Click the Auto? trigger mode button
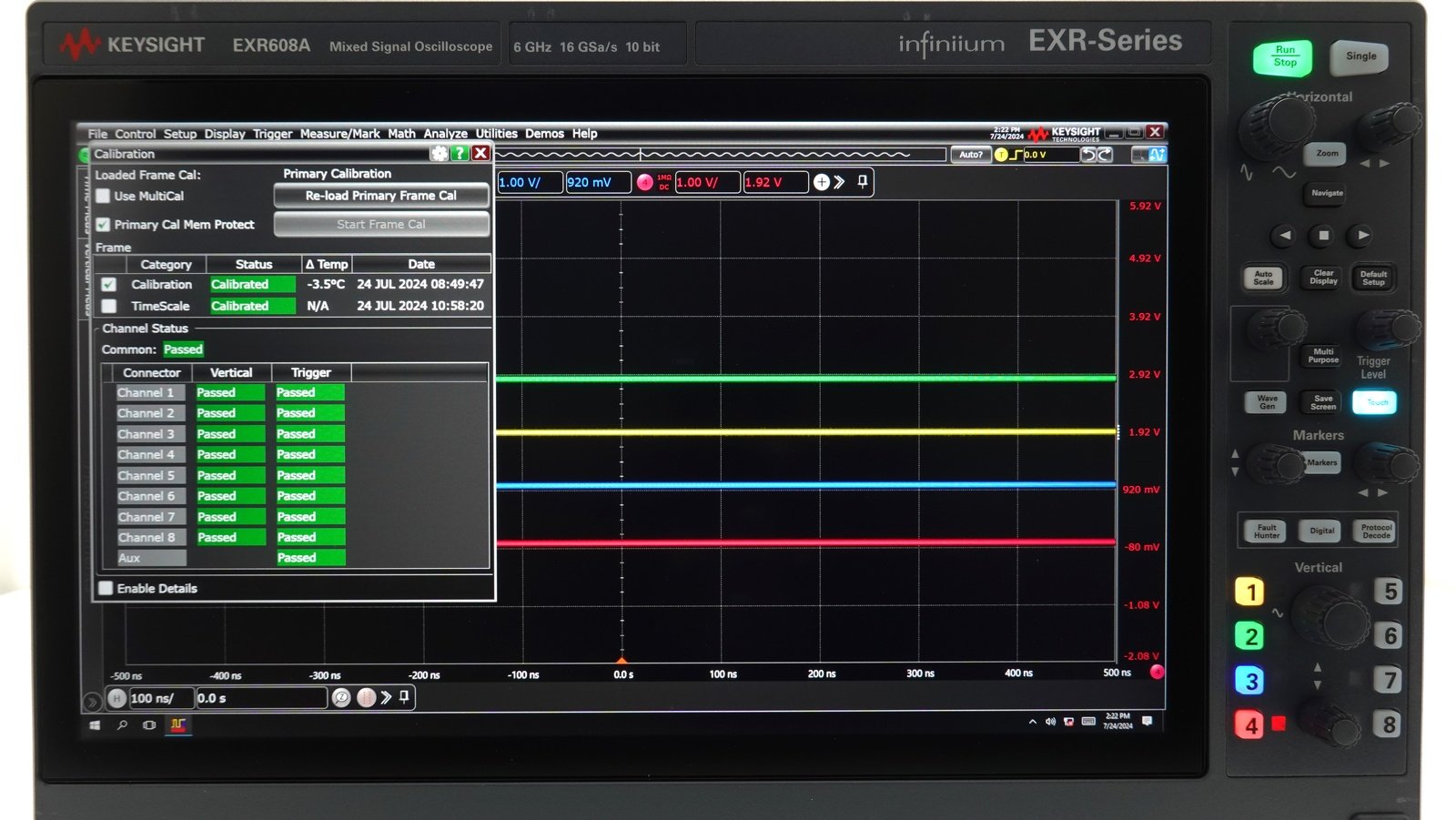The width and height of the screenshot is (1456, 820). click(x=971, y=155)
